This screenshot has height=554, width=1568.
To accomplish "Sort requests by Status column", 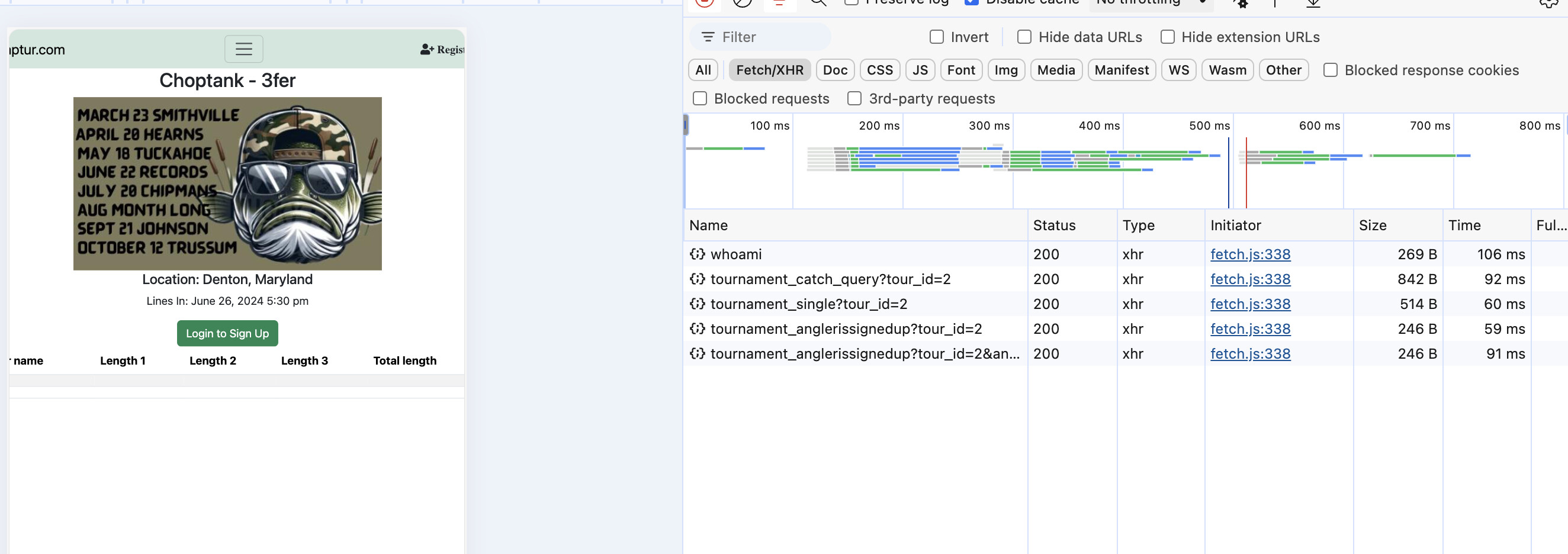I will tap(1072, 226).
